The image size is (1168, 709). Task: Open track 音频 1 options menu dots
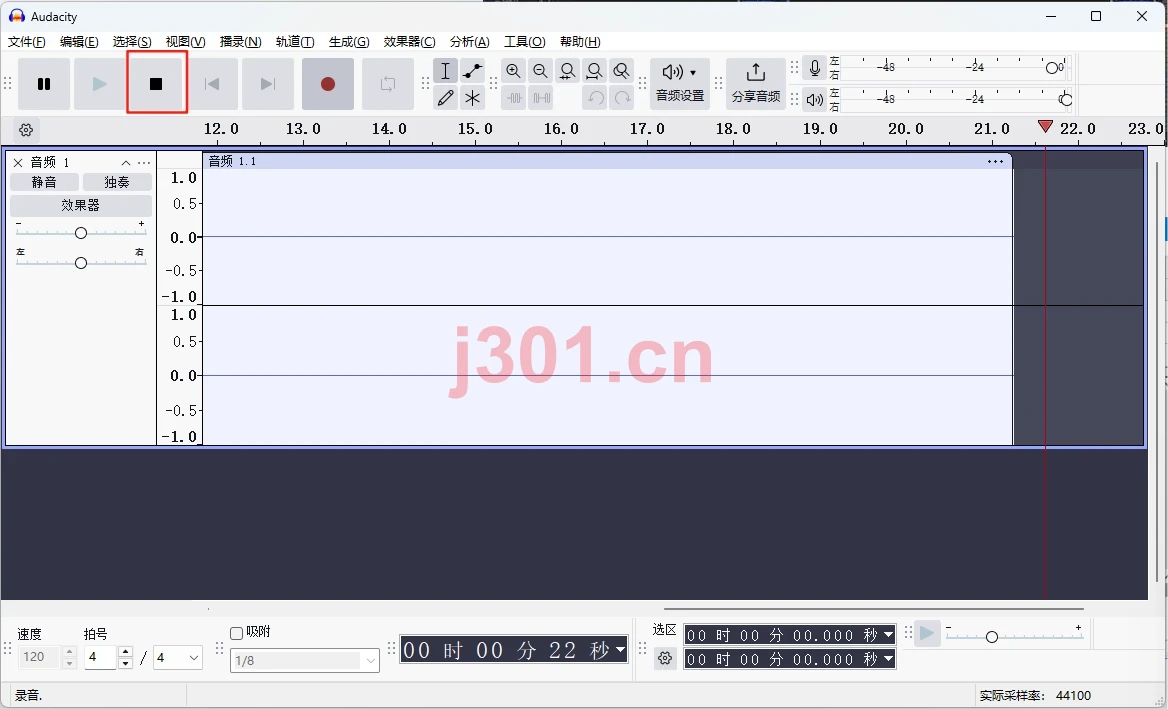[144, 162]
